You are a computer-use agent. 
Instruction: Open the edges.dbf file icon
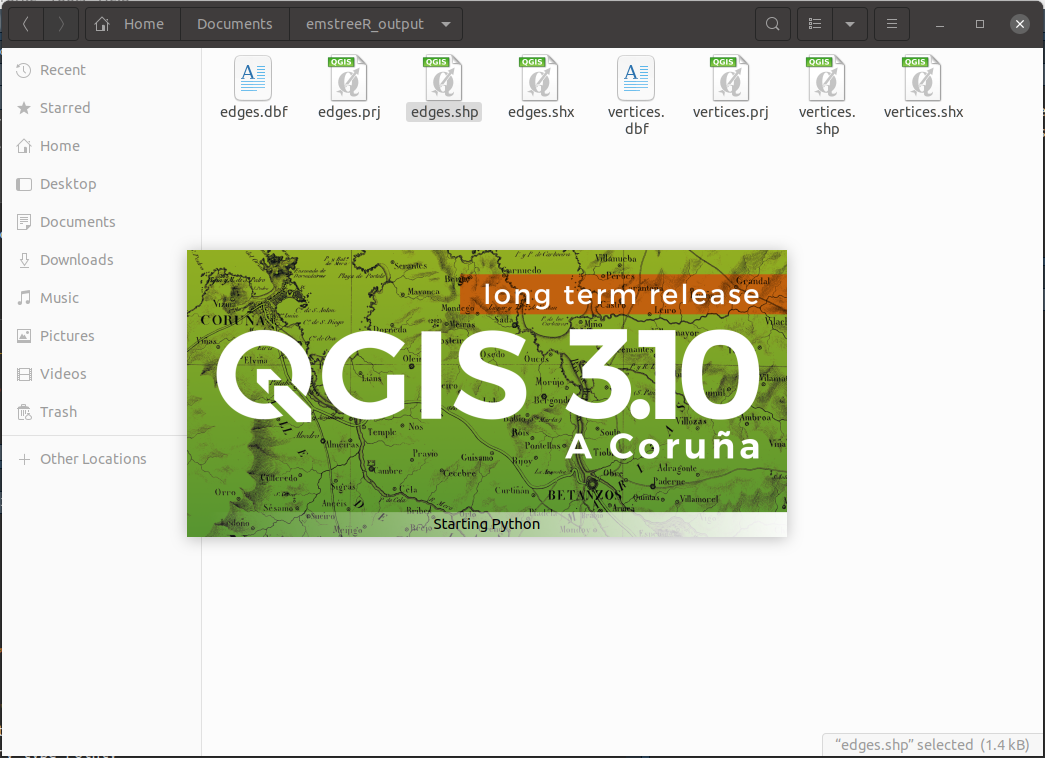pyautogui.click(x=253, y=78)
